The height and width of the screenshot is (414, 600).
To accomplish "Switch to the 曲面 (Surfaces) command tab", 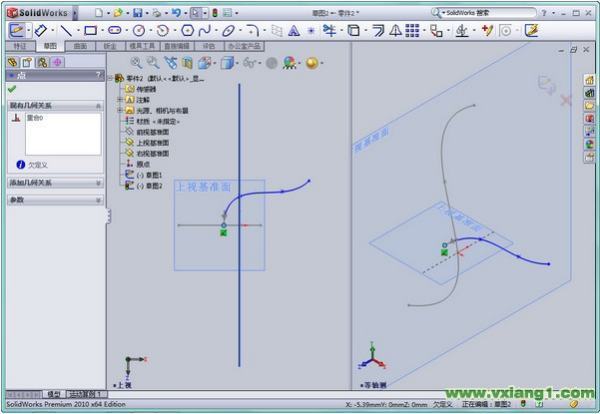I will coord(80,46).
